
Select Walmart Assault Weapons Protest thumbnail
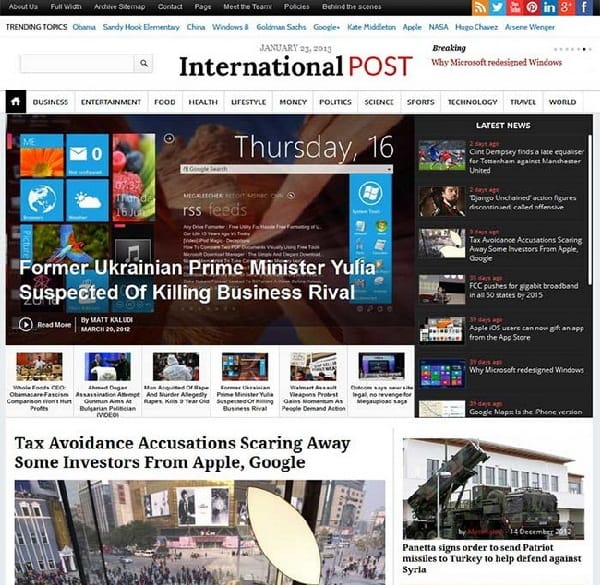(313, 366)
